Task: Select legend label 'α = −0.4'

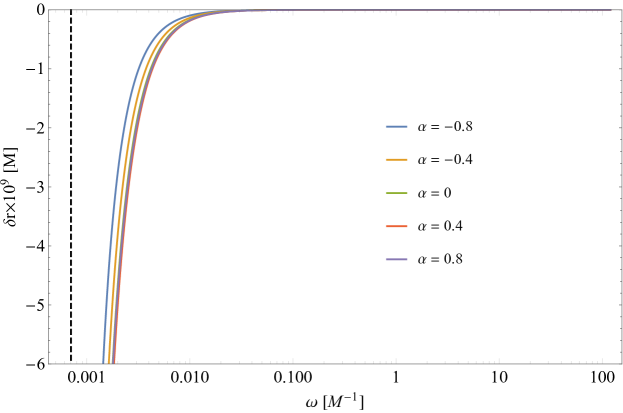Action: tap(445, 160)
